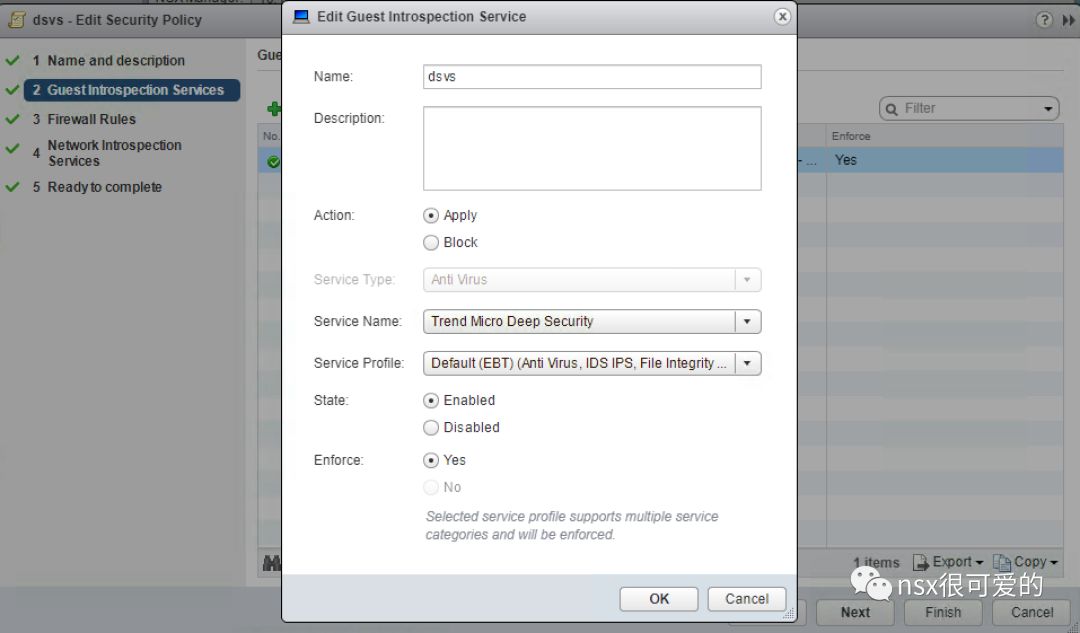The width and height of the screenshot is (1080, 633).
Task: Select the Enforce No radio button
Action: click(430, 488)
